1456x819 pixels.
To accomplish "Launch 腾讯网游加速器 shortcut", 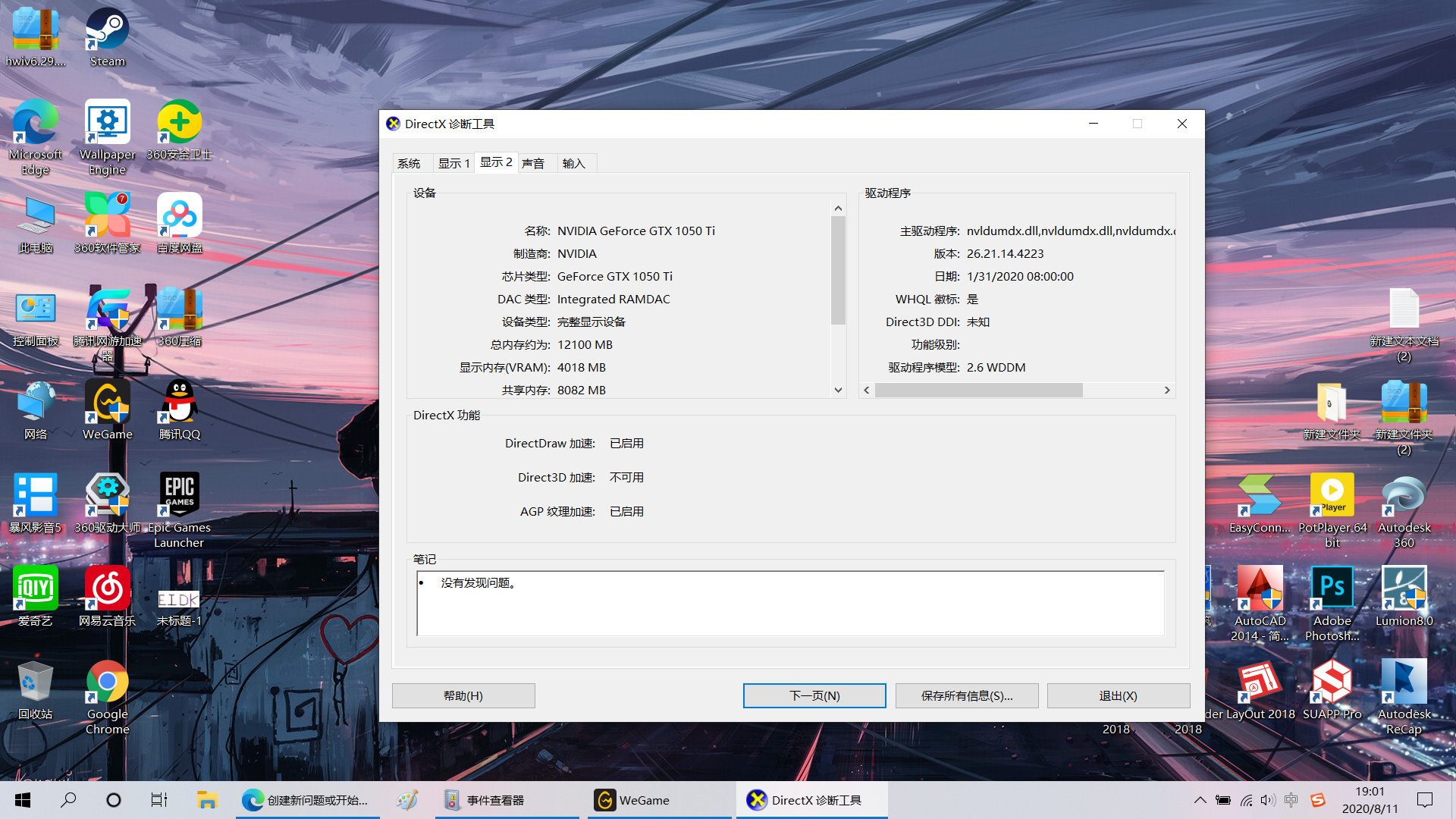I will (107, 325).
